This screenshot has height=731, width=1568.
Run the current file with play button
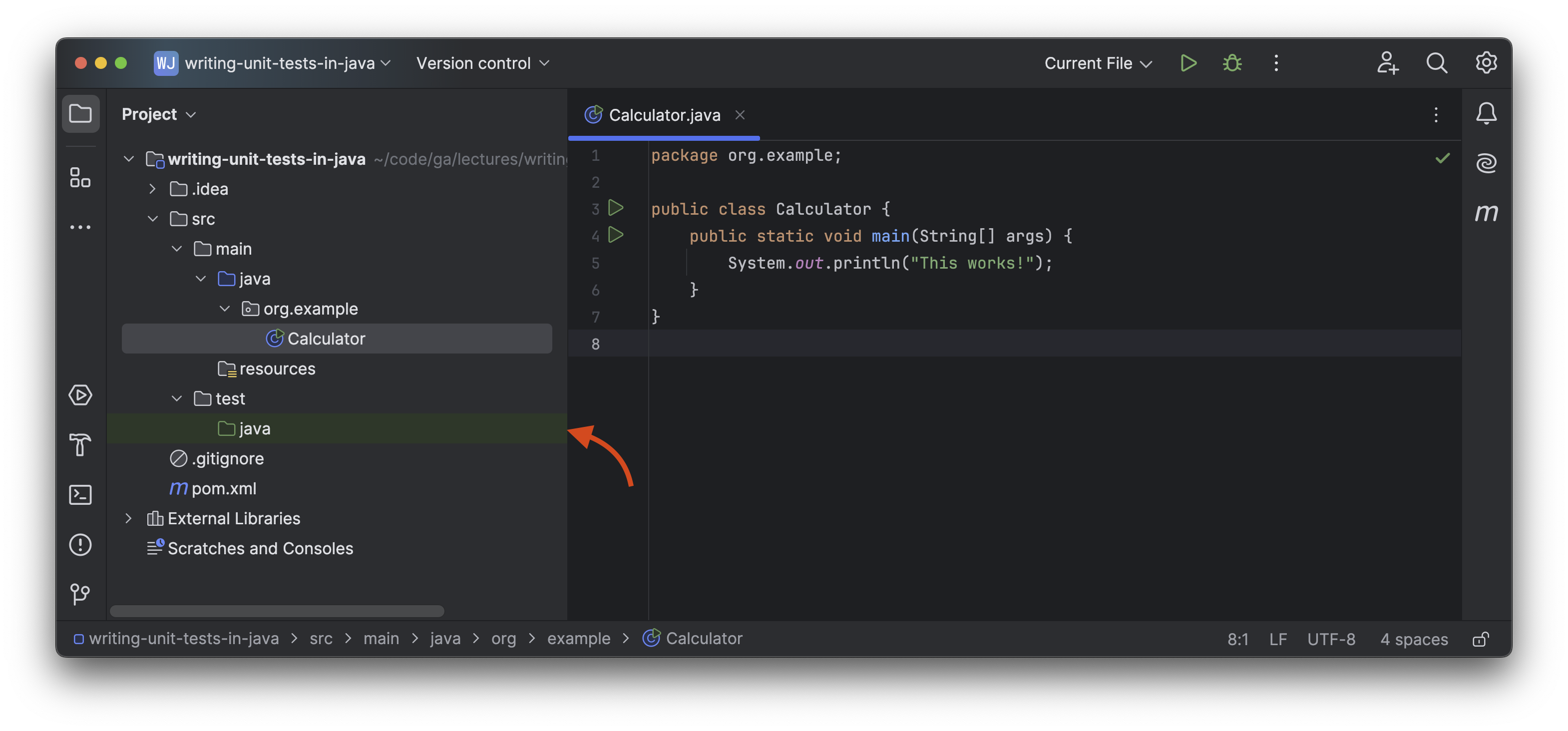[x=1187, y=63]
